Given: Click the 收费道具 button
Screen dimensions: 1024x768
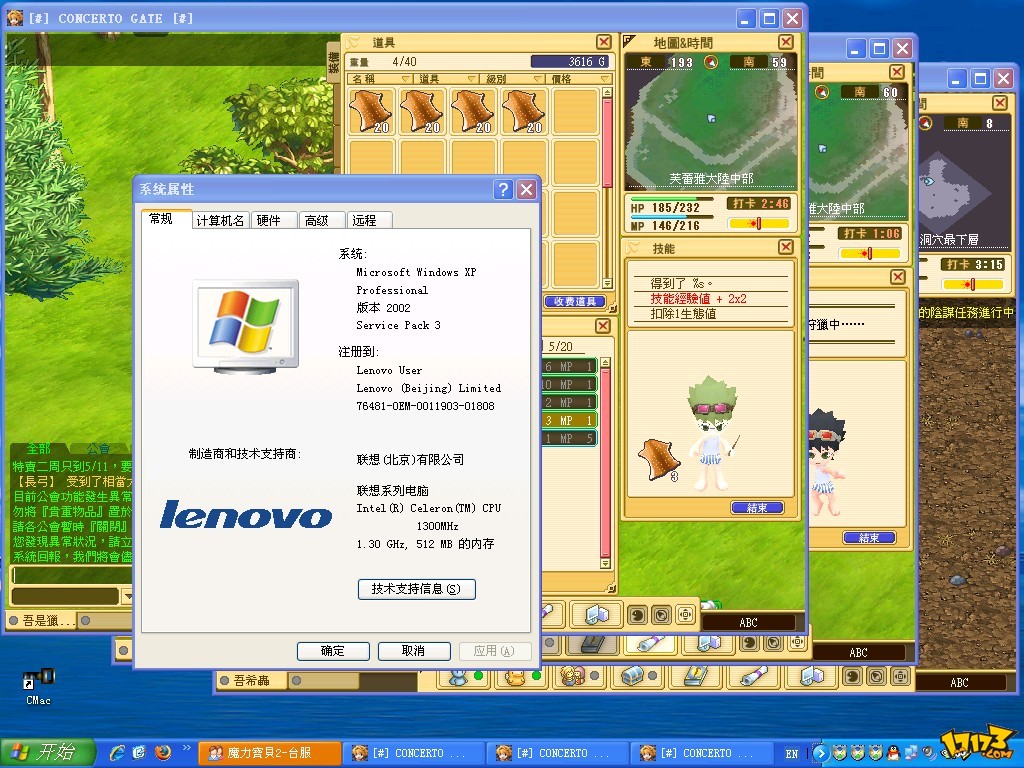Looking at the screenshot, I should click(575, 302).
